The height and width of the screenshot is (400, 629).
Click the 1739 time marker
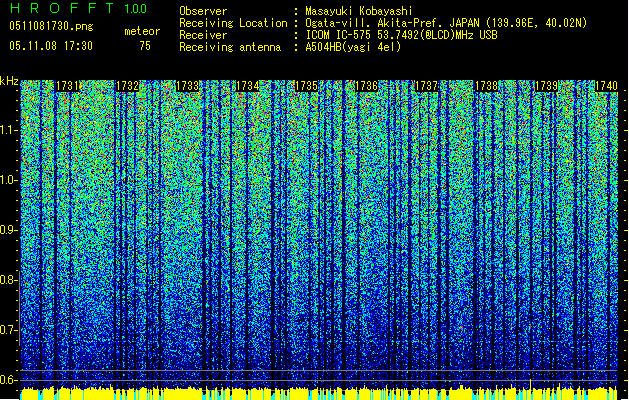pyautogui.click(x=546, y=86)
